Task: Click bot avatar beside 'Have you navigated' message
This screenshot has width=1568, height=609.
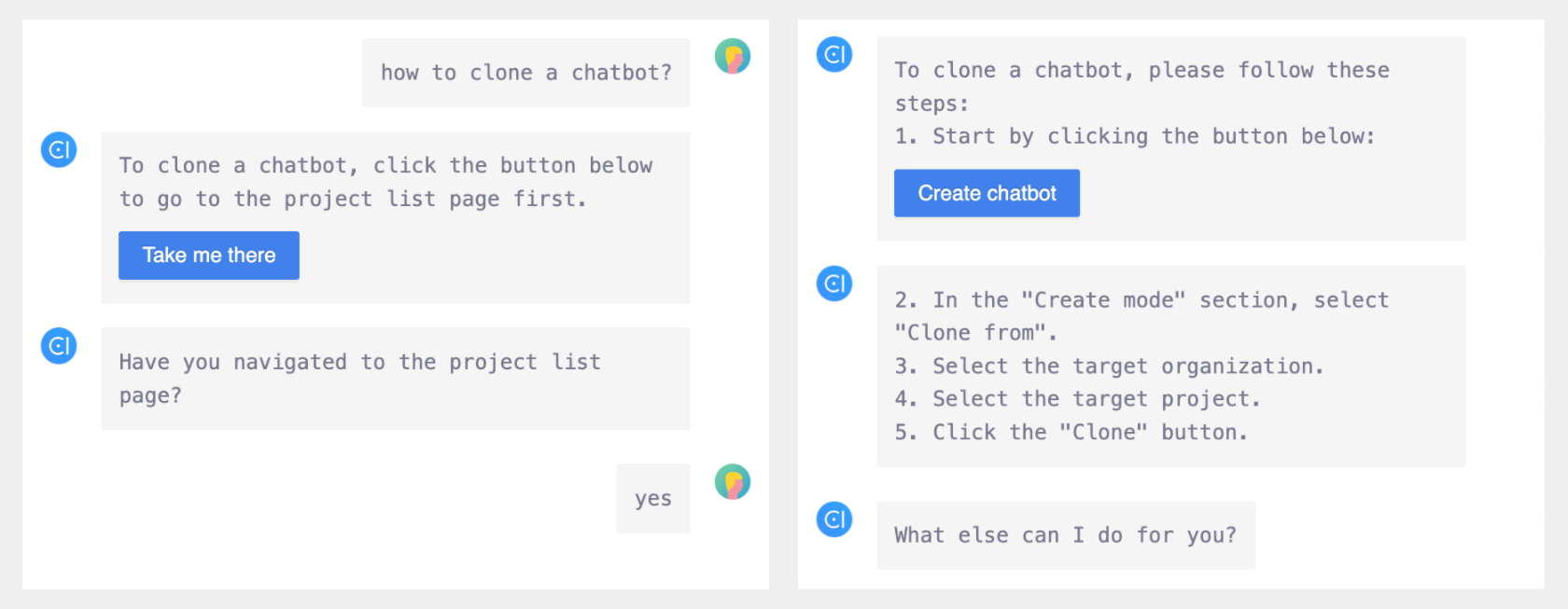Action: click(59, 346)
